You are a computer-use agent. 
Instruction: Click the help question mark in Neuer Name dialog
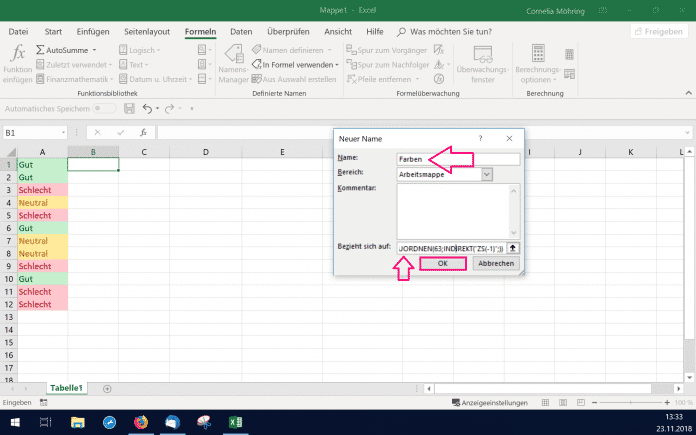pos(480,138)
